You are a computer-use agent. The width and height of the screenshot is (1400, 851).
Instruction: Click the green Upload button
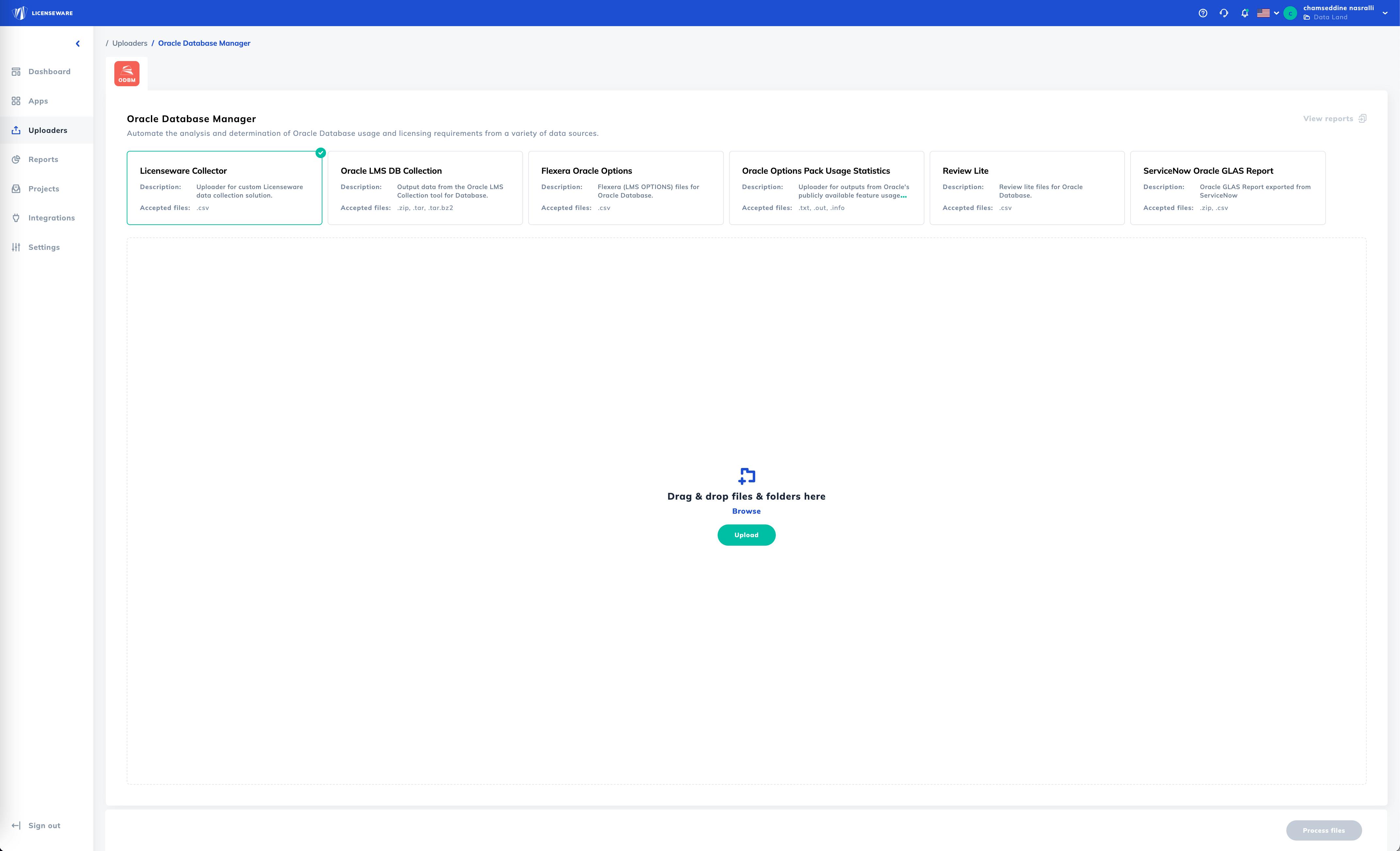(746, 535)
